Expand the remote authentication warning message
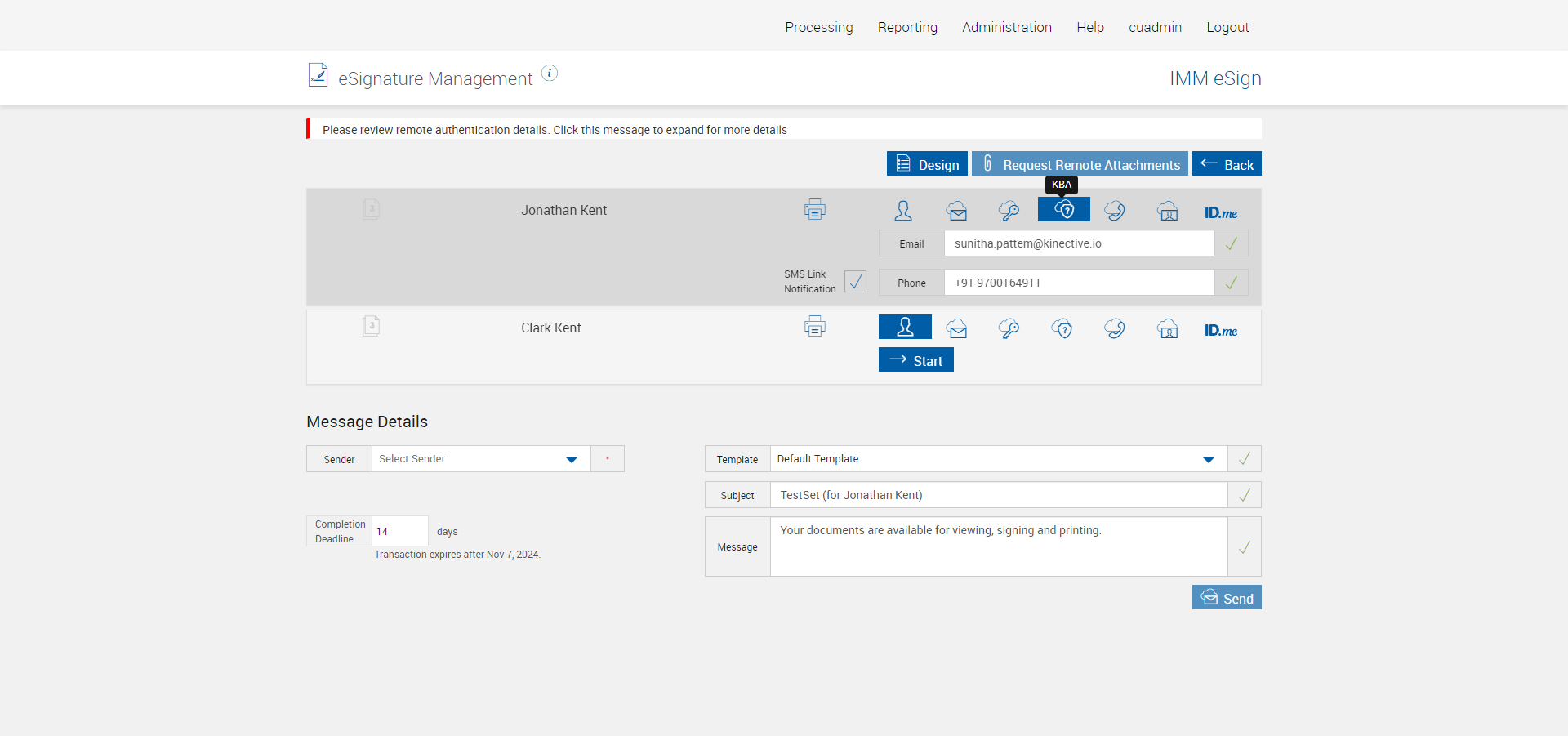1568x736 pixels. coord(555,130)
